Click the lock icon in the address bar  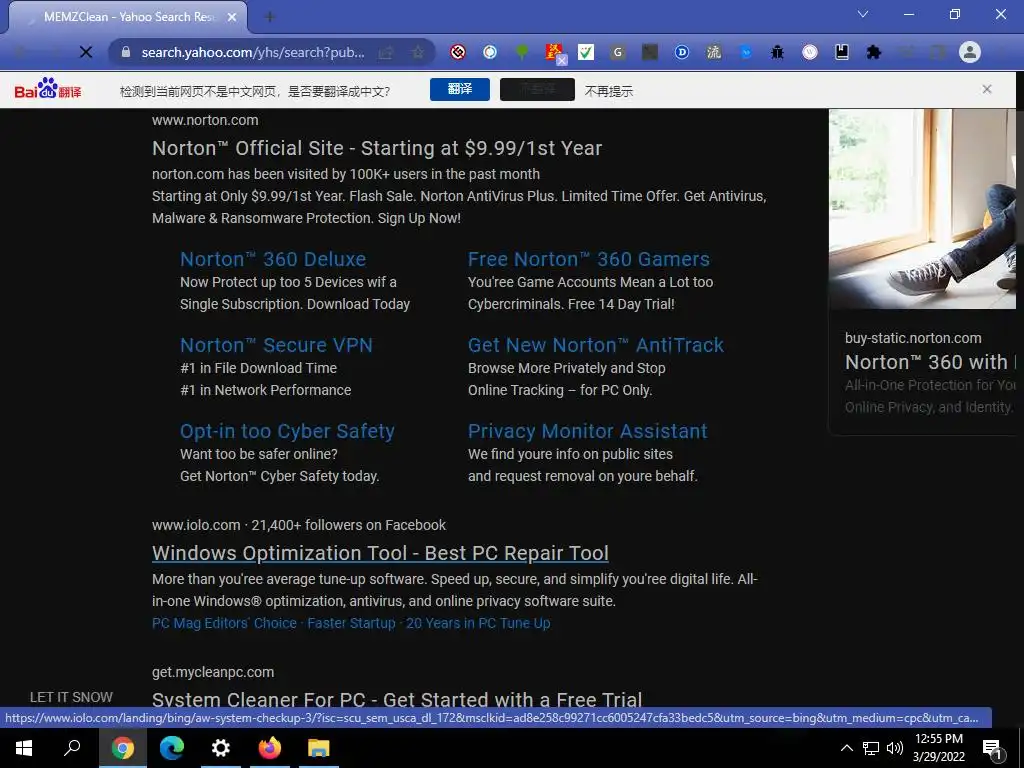click(126, 52)
